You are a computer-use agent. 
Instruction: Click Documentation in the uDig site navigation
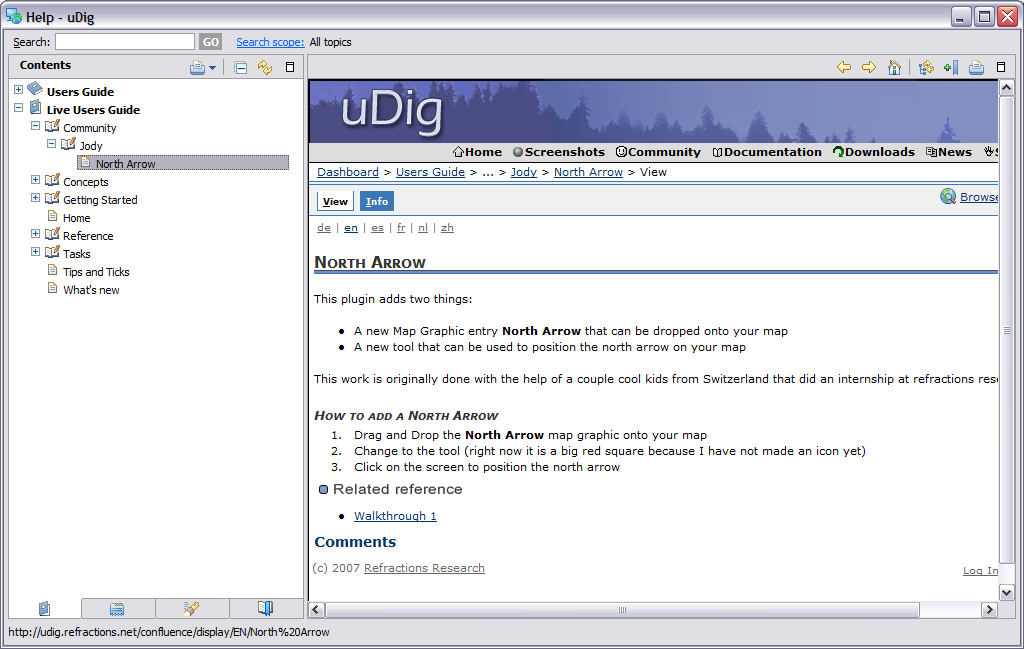click(767, 152)
